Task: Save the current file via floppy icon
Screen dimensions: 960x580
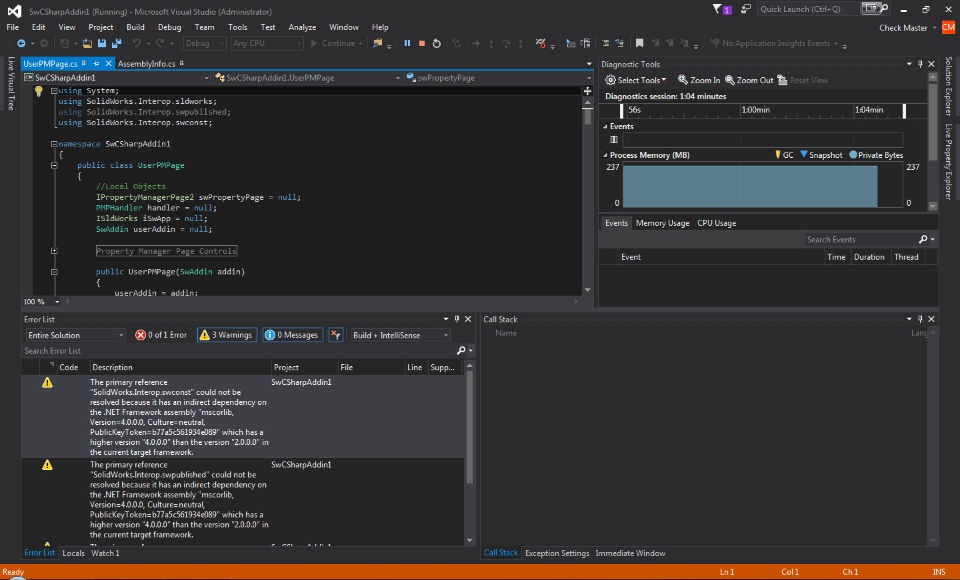Action: (x=102, y=43)
